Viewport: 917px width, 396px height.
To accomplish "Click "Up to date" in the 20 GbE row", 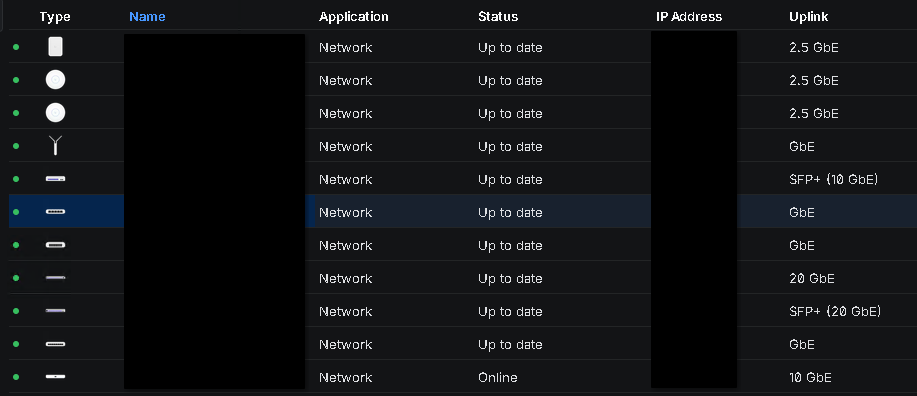I will point(510,278).
